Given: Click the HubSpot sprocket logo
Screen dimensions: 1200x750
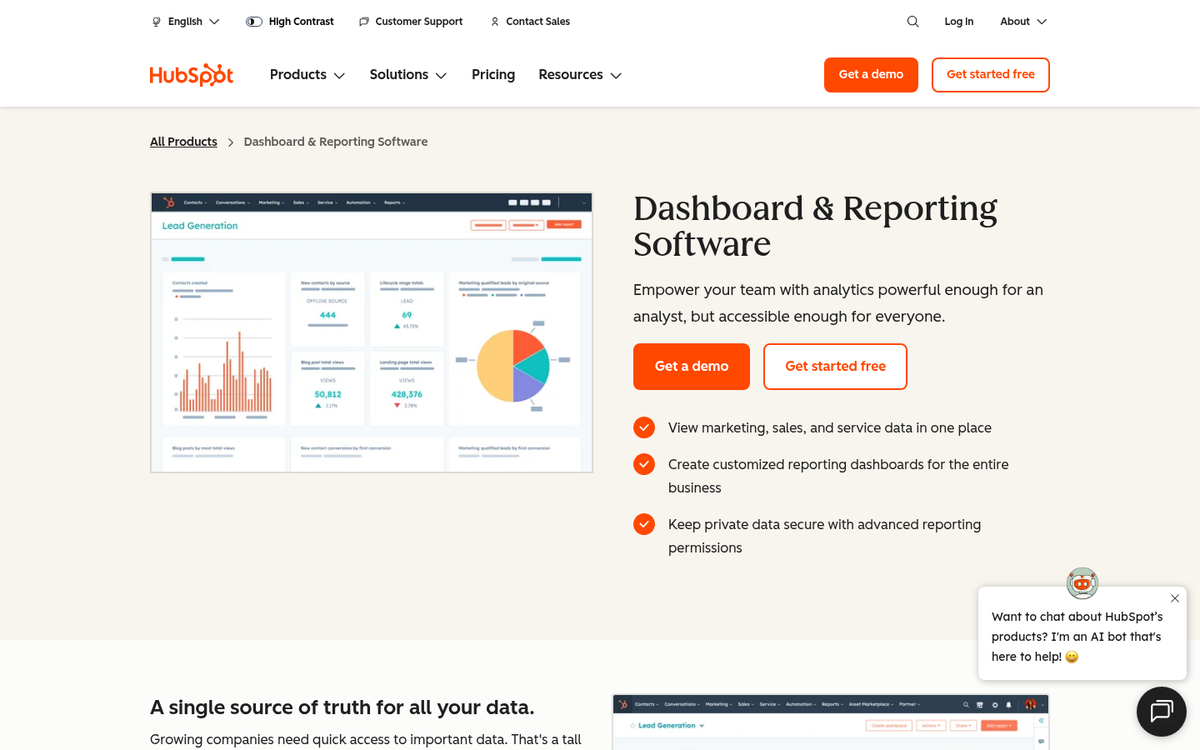Looking at the screenshot, I should pyautogui.click(x=191, y=74).
